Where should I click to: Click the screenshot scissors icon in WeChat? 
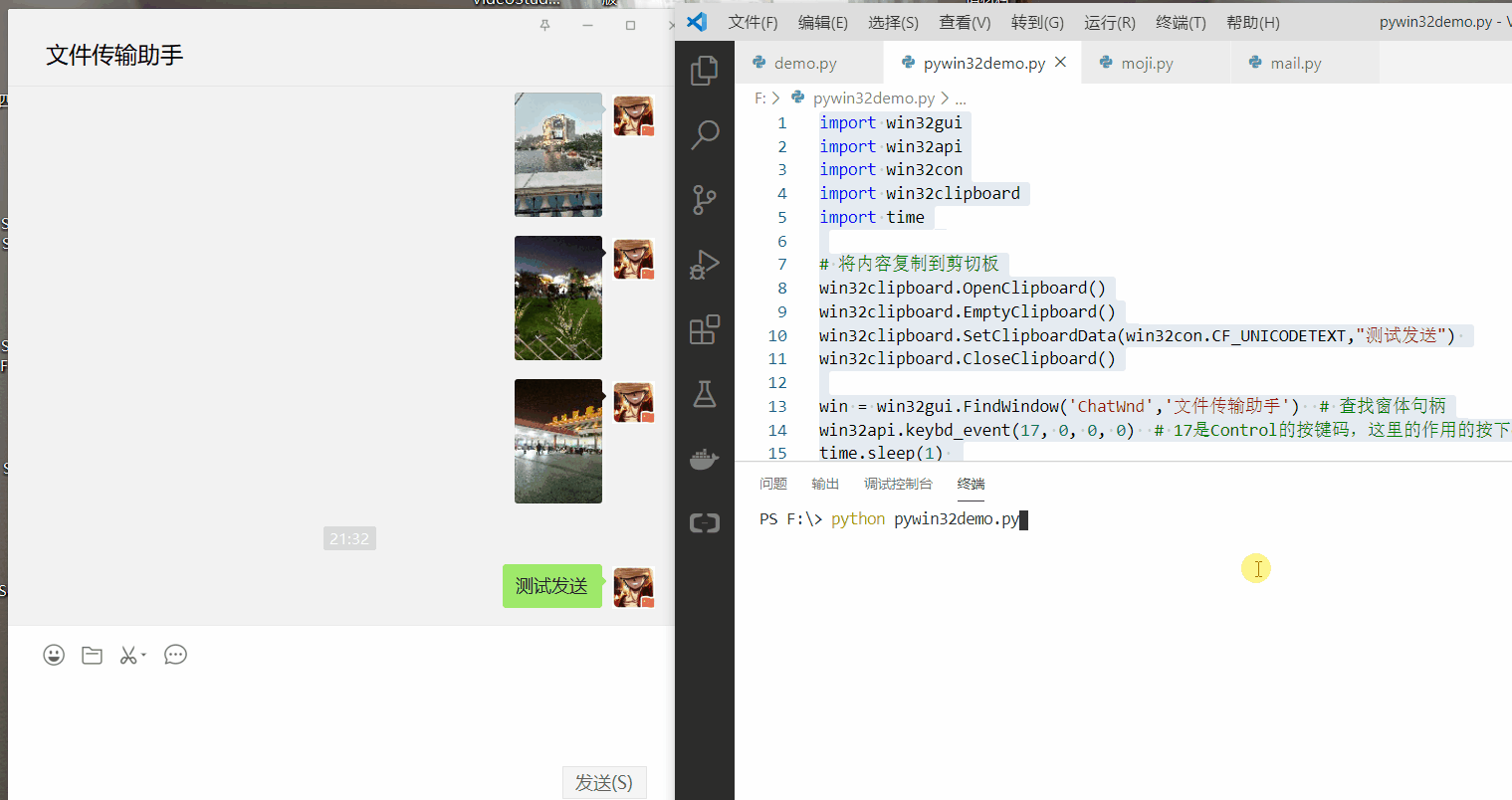coord(127,655)
